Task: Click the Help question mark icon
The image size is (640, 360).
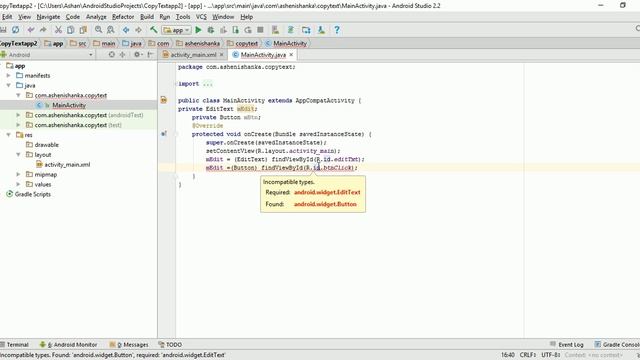Action: (x=337, y=30)
